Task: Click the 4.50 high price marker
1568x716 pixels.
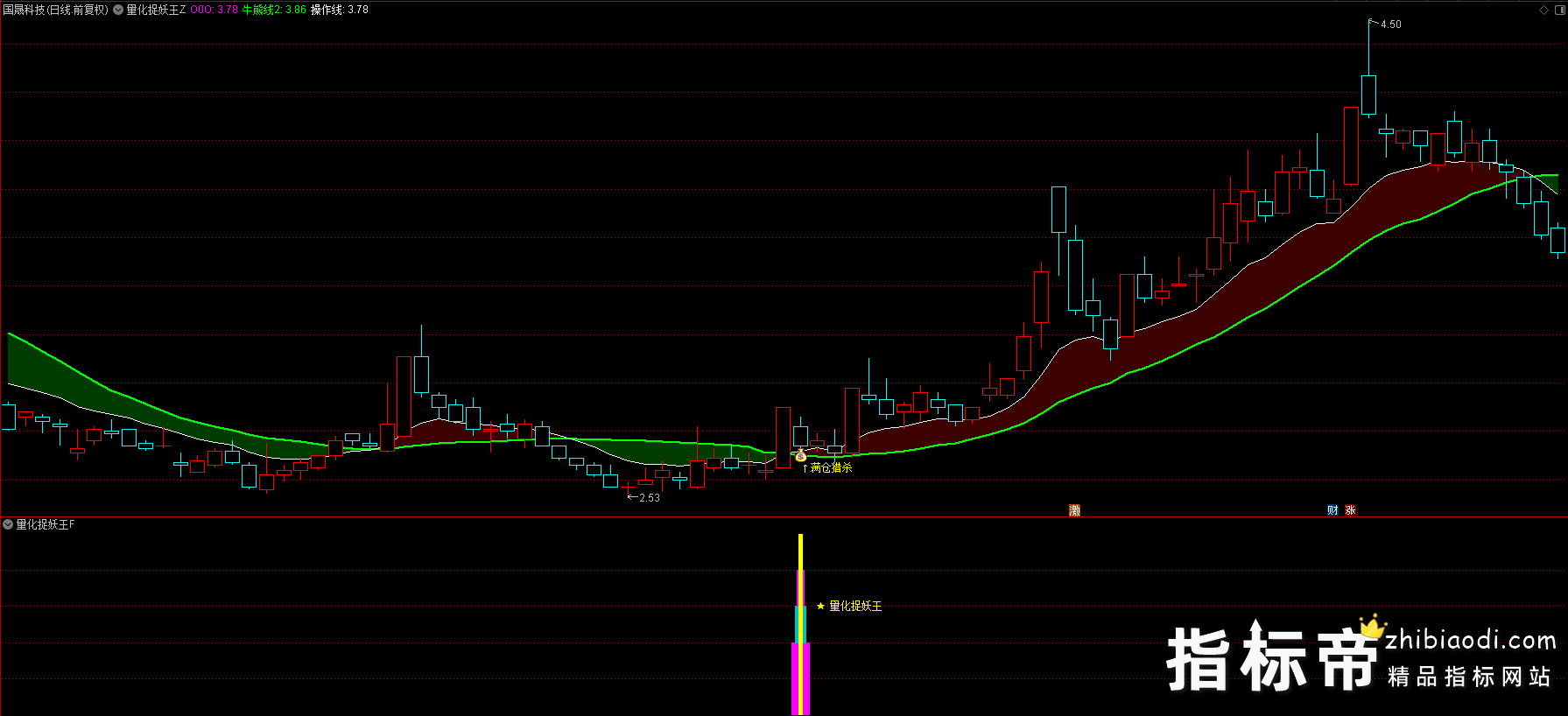Action: coord(1390,25)
